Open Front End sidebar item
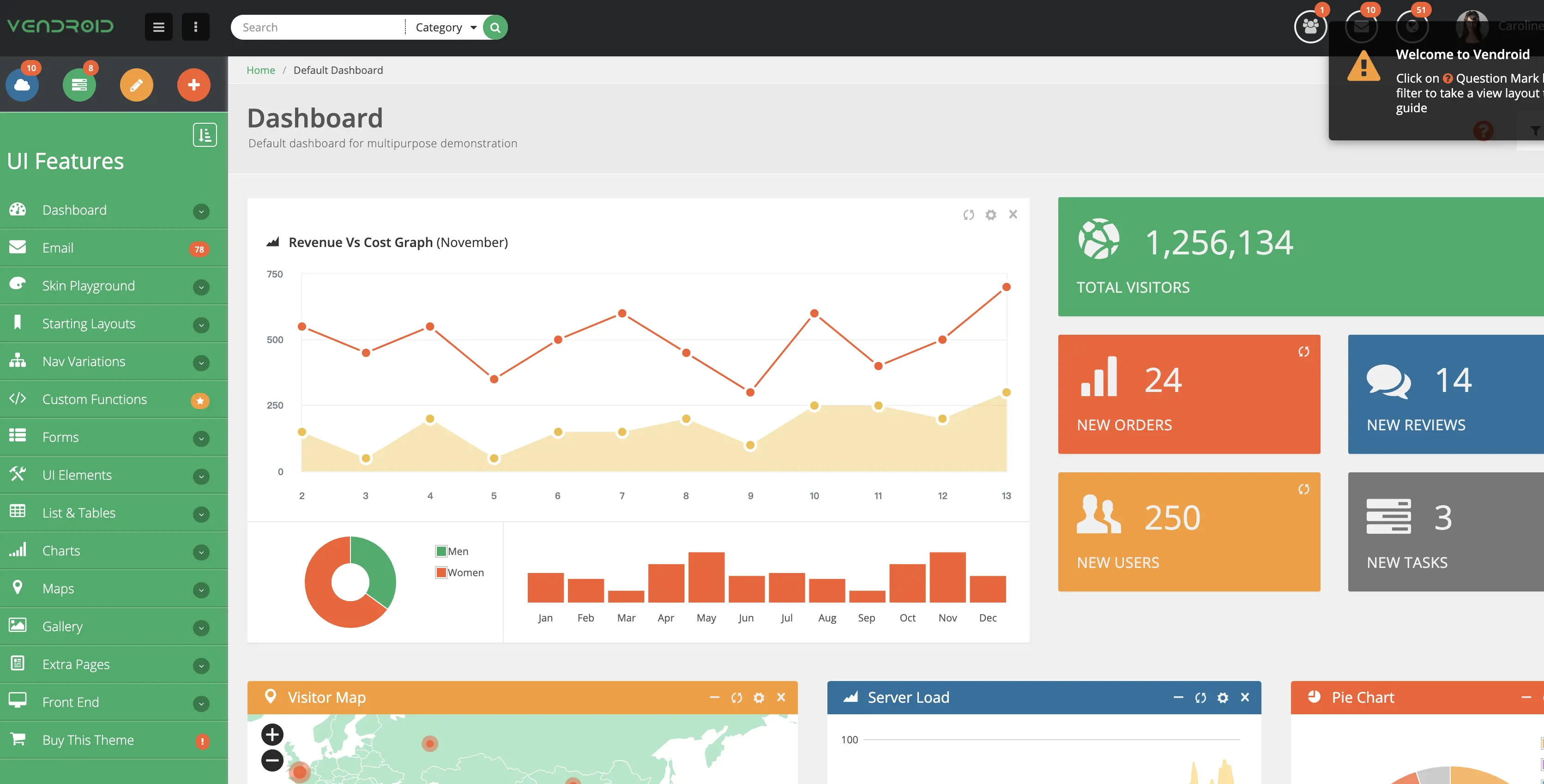The image size is (1544, 784). (114, 702)
